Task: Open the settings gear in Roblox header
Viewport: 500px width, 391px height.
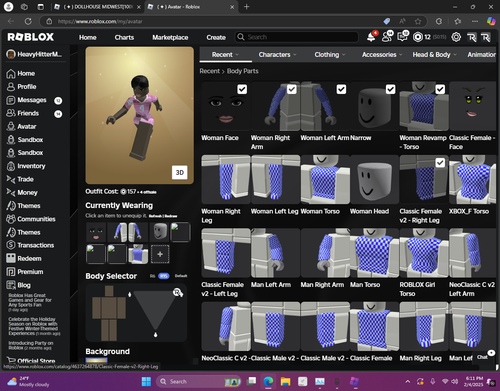Action: click(456, 37)
